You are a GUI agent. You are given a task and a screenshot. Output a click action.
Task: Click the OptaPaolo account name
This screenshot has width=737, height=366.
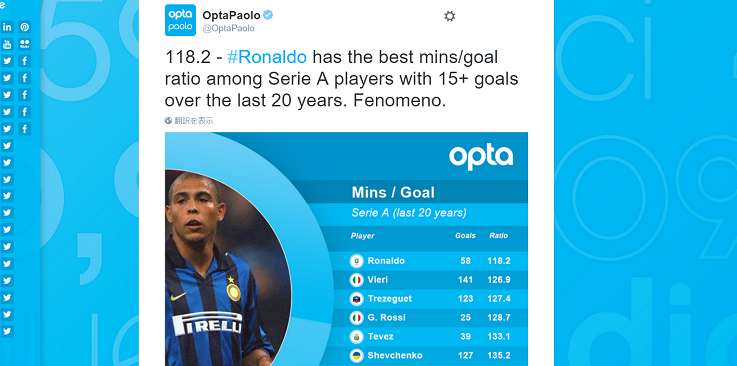point(231,15)
